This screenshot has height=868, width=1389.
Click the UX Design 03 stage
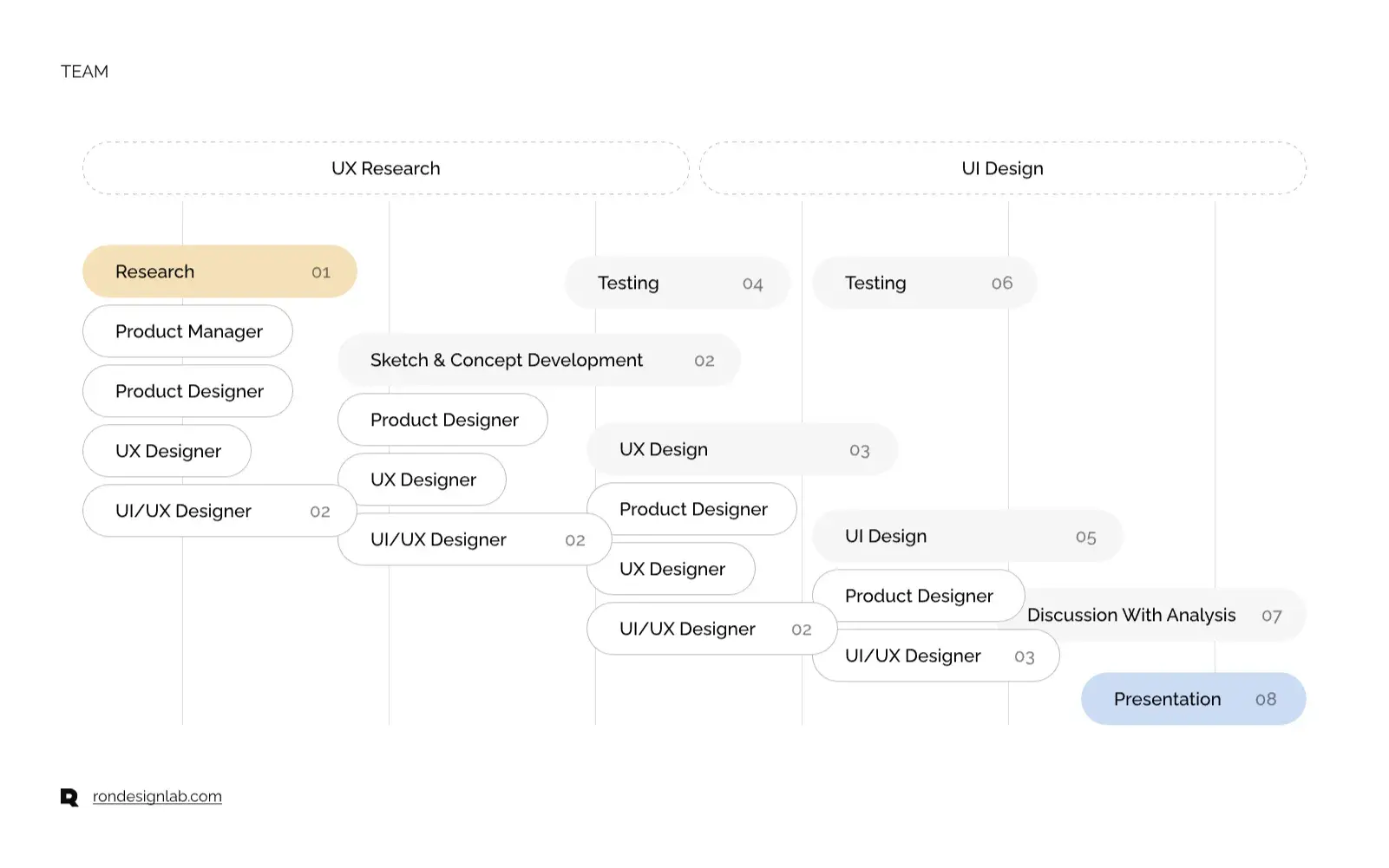[x=743, y=449]
